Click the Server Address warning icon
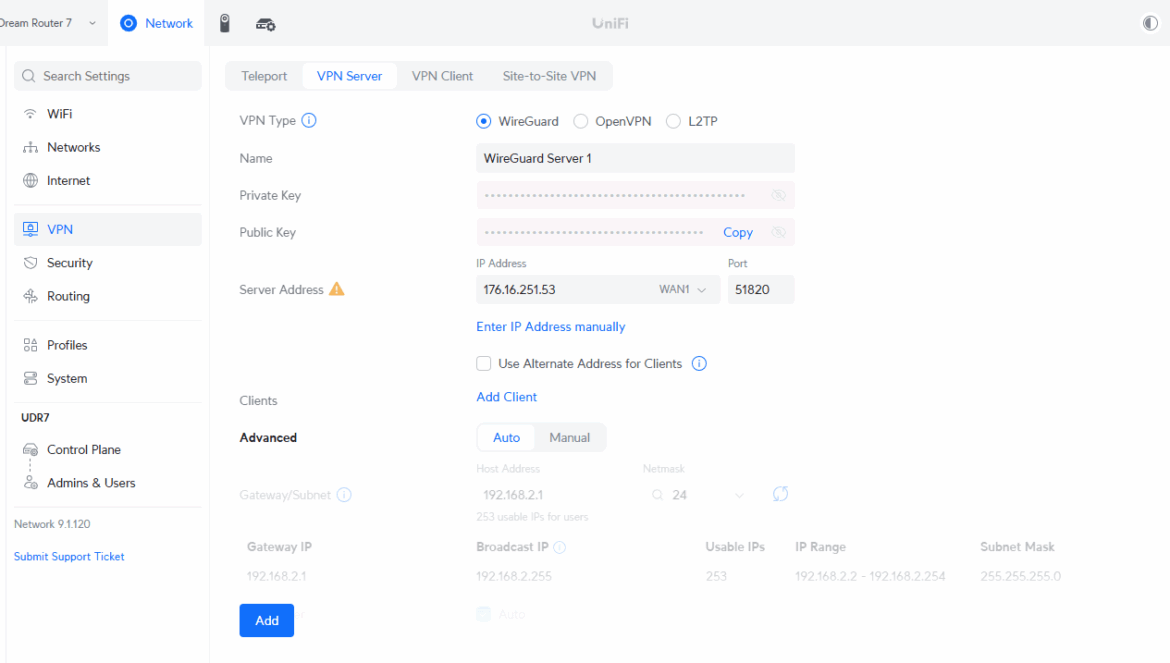This screenshot has height=663, width=1170. (337, 289)
